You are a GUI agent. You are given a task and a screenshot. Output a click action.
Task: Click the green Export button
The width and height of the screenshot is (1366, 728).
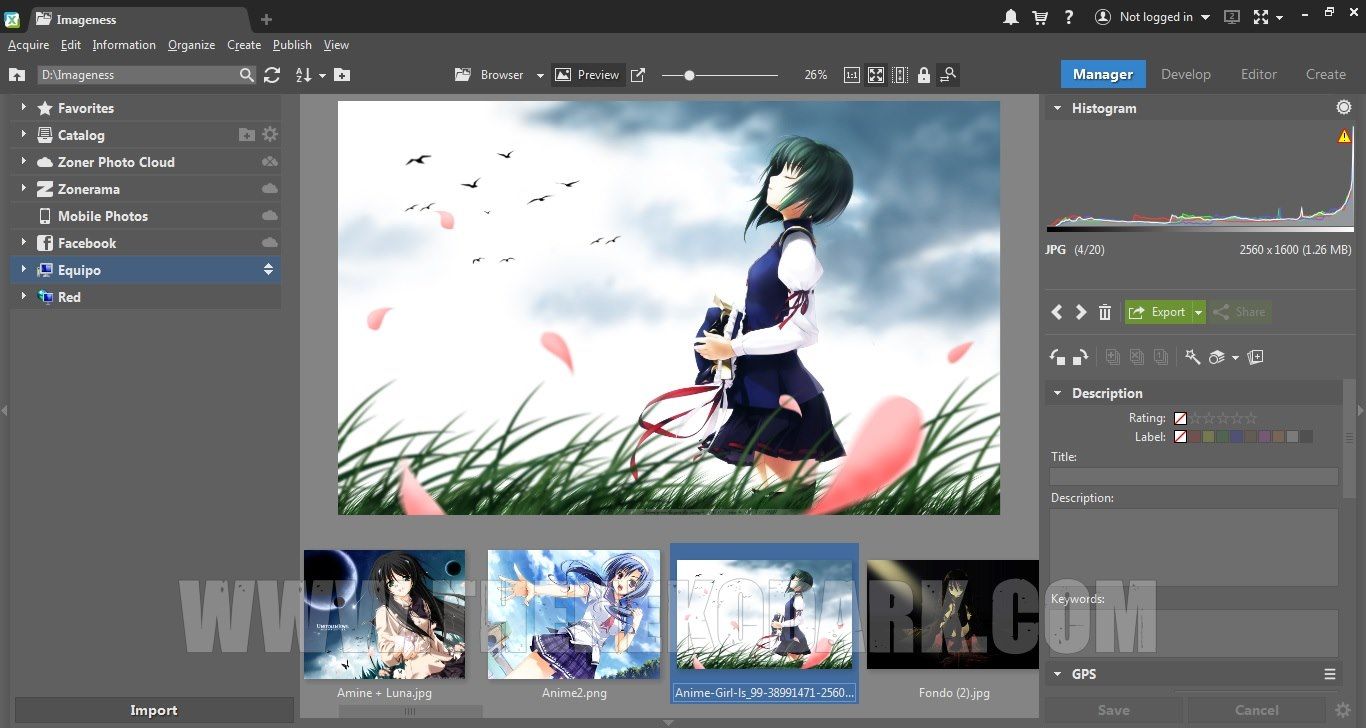[1158, 312]
